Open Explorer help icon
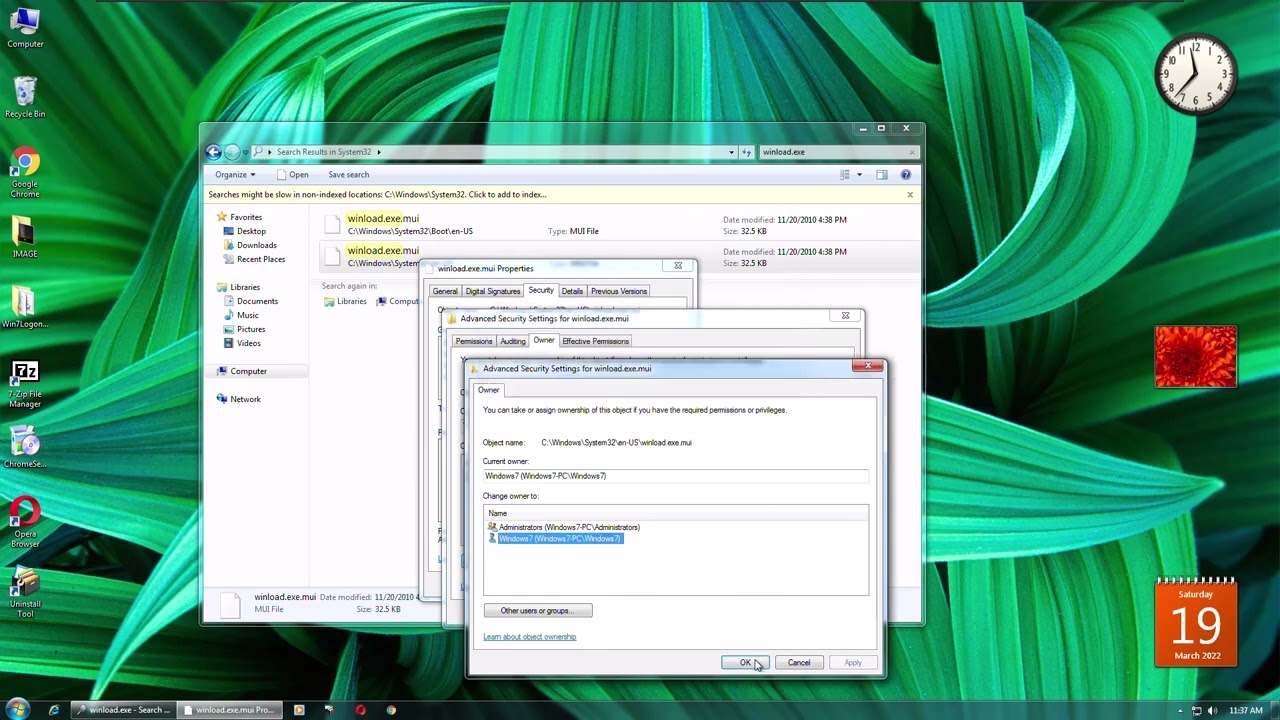This screenshot has height=720, width=1280. click(906, 175)
